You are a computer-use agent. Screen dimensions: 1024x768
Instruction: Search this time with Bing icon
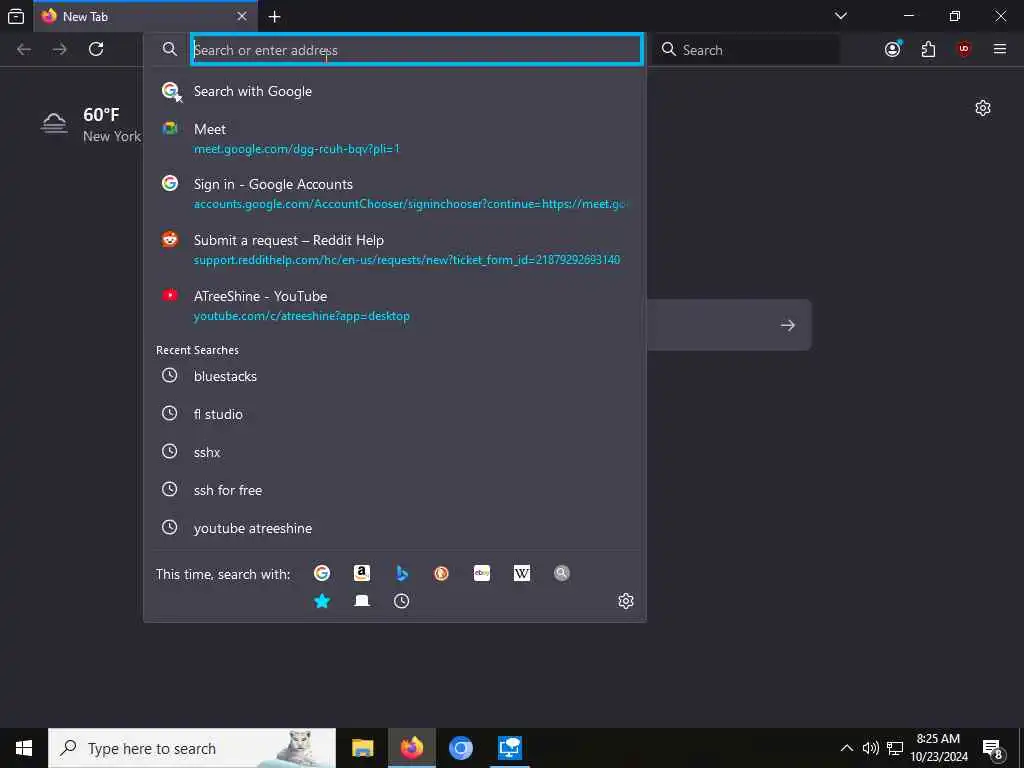coord(402,573)
